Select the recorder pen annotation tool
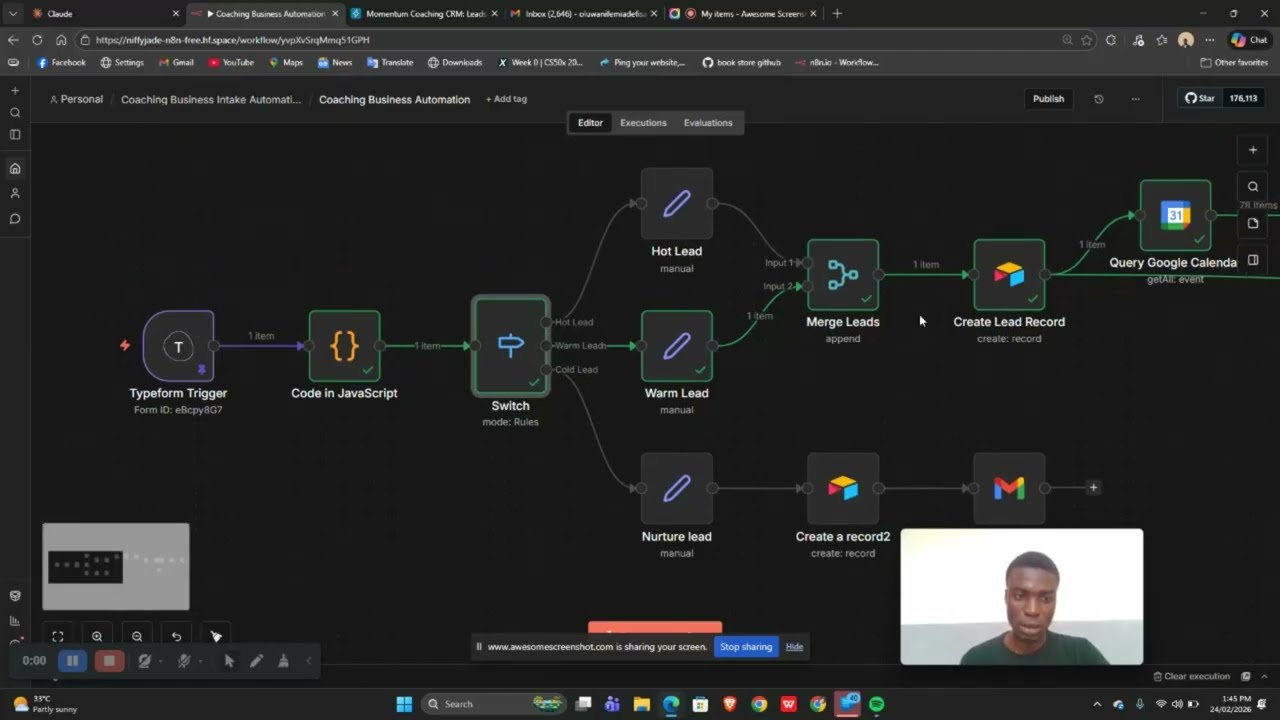The image size is (1280, 720). [256, 660]
